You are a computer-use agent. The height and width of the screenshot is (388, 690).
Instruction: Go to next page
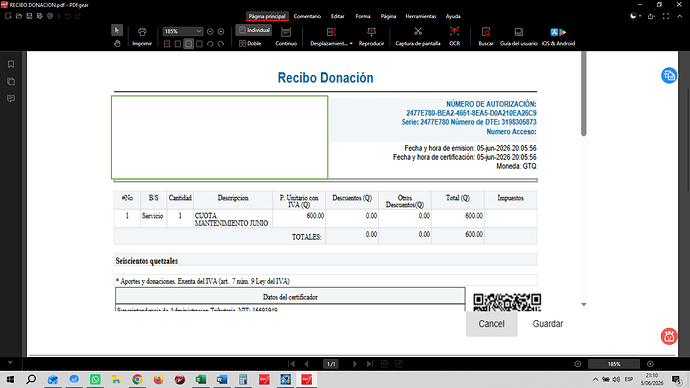pyautogui.click(x=355, y=364)
